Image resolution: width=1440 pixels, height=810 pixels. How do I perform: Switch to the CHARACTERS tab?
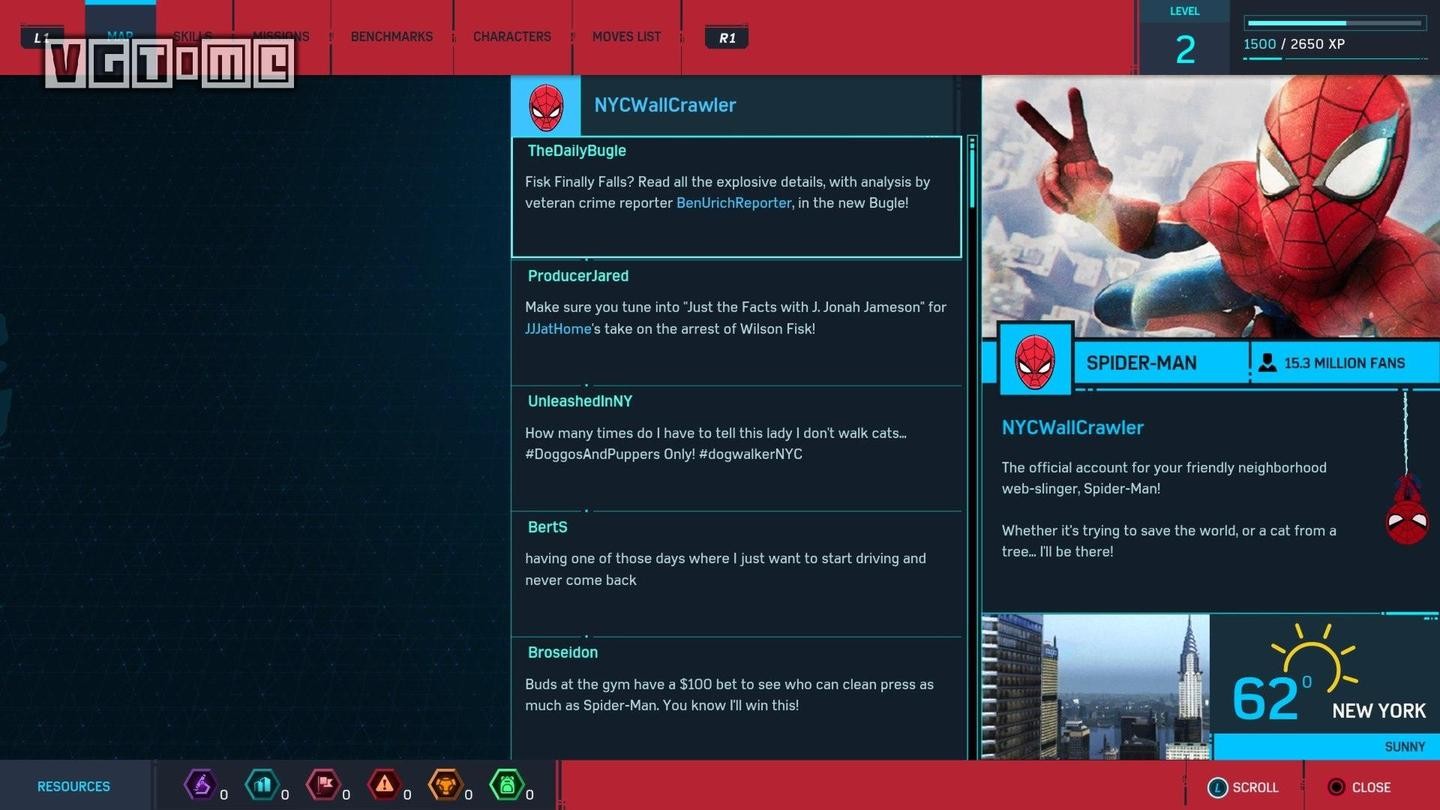(x=512, y=37)
